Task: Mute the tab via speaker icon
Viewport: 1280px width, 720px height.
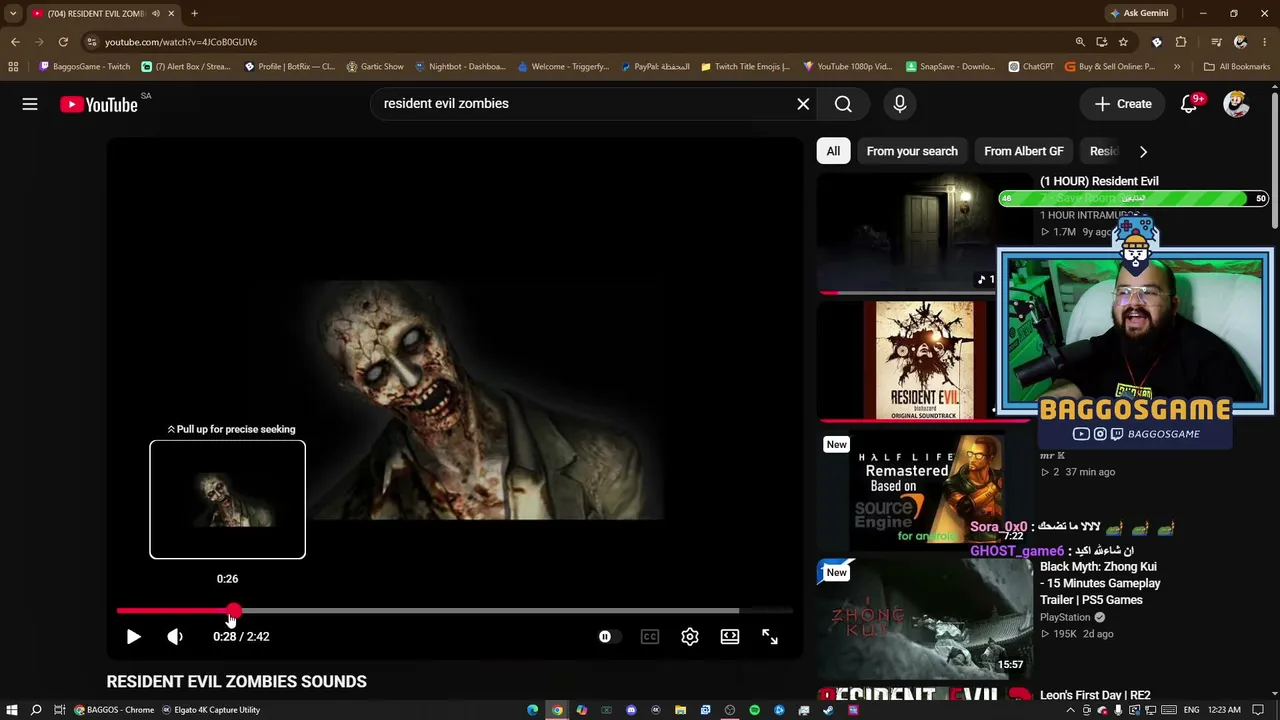Action: (x=156, y=13)
